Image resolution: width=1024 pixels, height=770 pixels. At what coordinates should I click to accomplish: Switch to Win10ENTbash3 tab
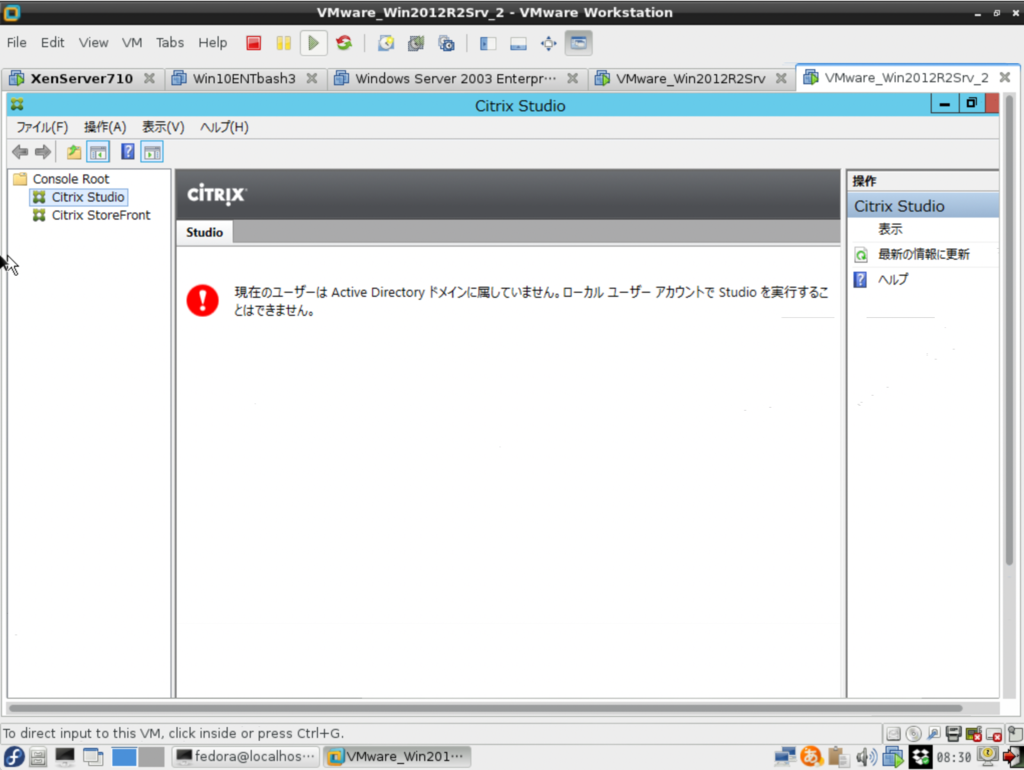244,79
